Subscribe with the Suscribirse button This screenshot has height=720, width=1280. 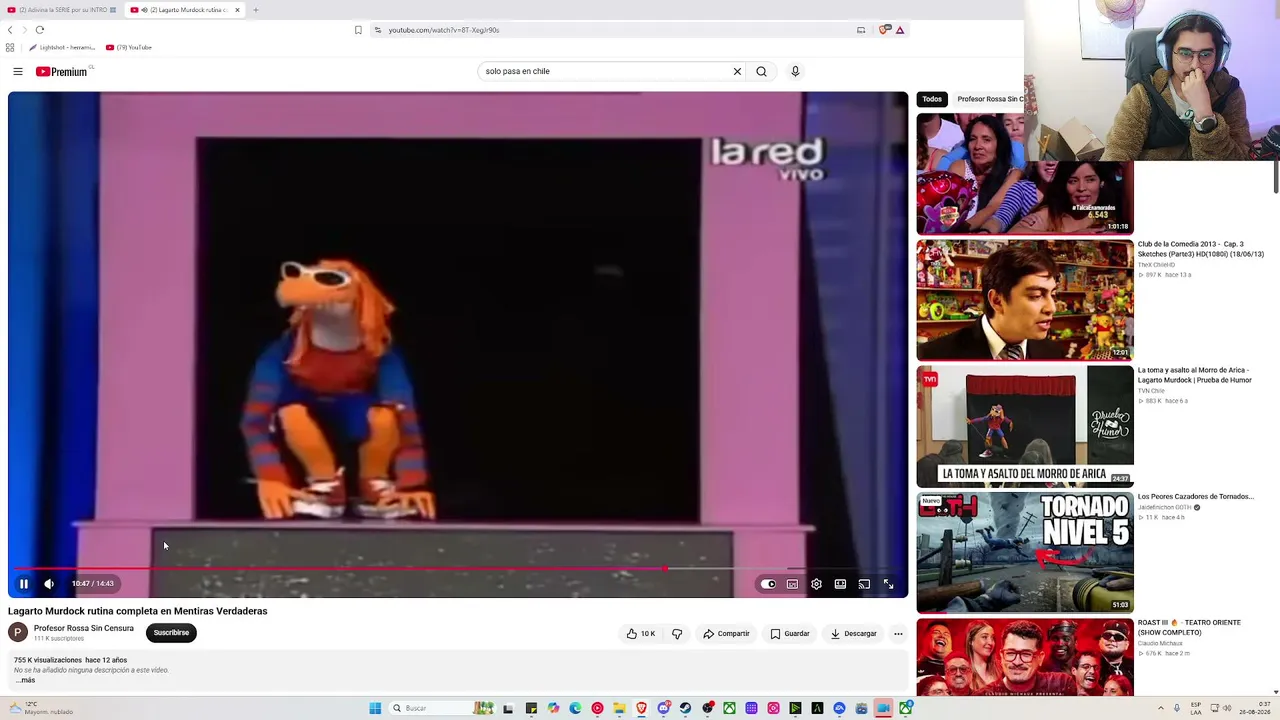coord(171,632)
